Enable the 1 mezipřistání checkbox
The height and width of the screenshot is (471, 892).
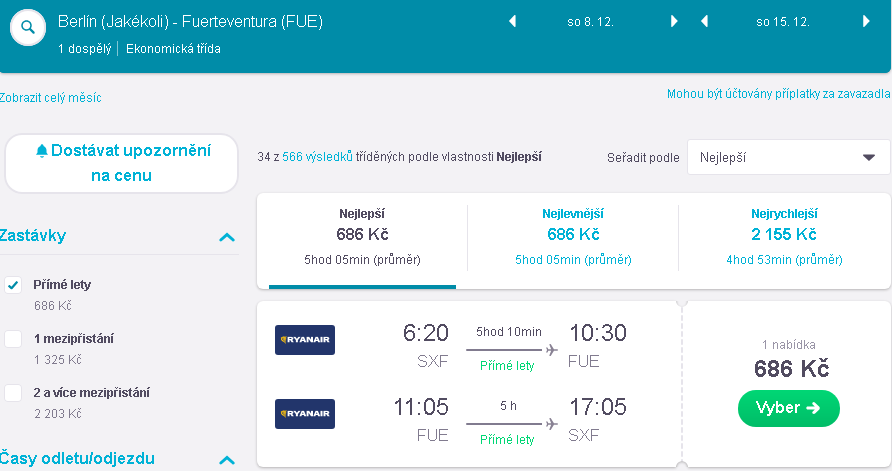click(13, 338)
